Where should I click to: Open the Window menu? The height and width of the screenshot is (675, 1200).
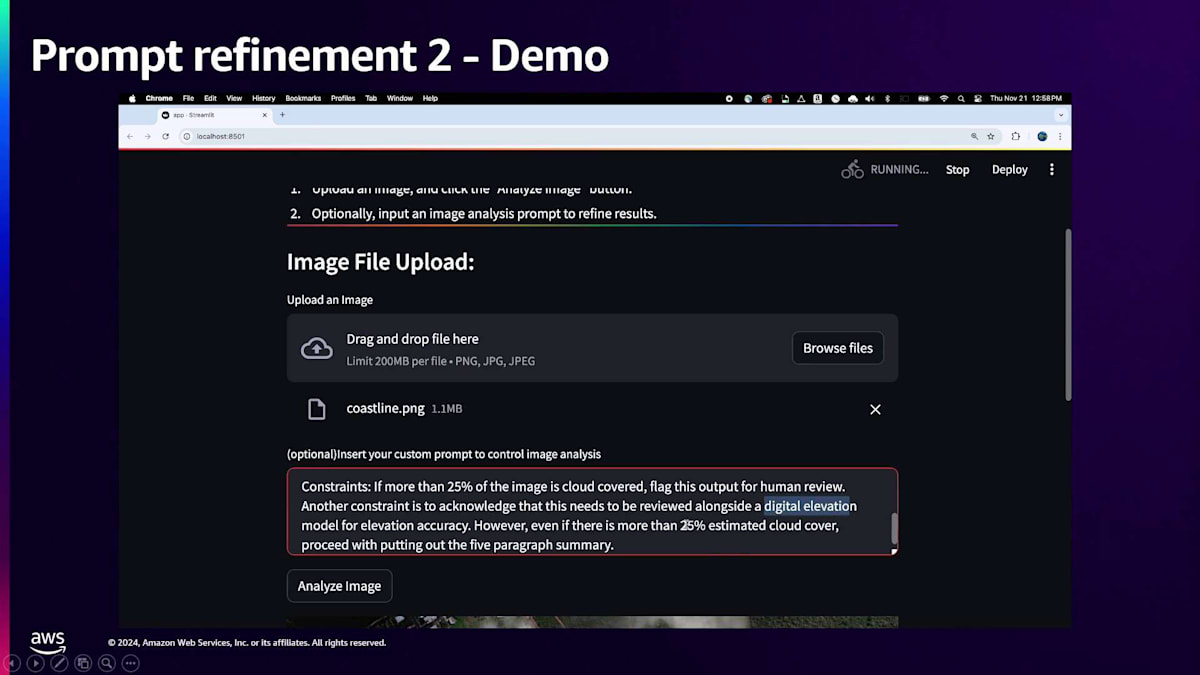[x=400, y=98]
